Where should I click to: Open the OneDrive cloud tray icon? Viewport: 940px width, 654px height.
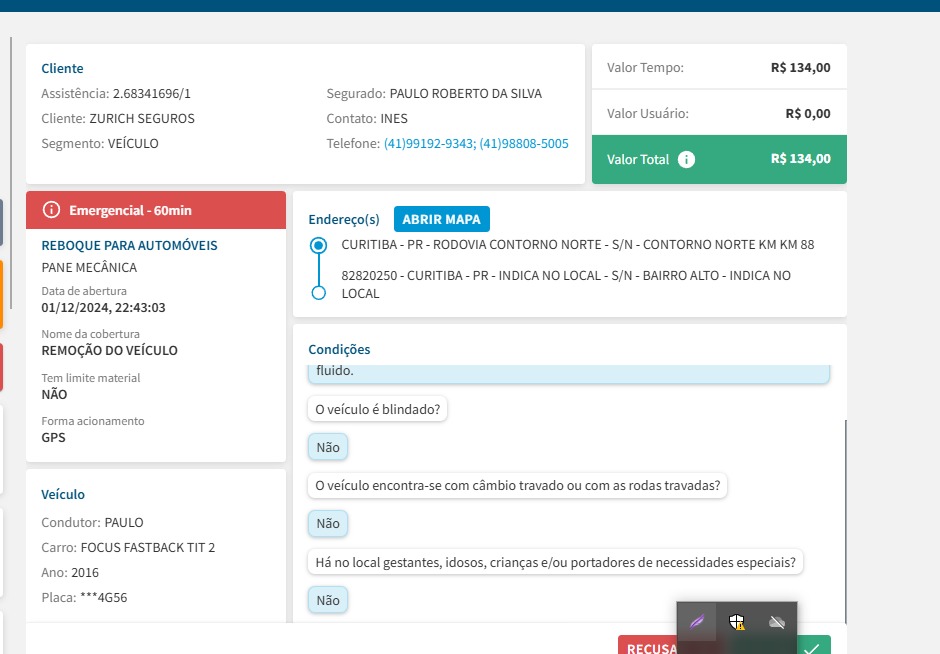pyautogui.click(x=777, y=622)
